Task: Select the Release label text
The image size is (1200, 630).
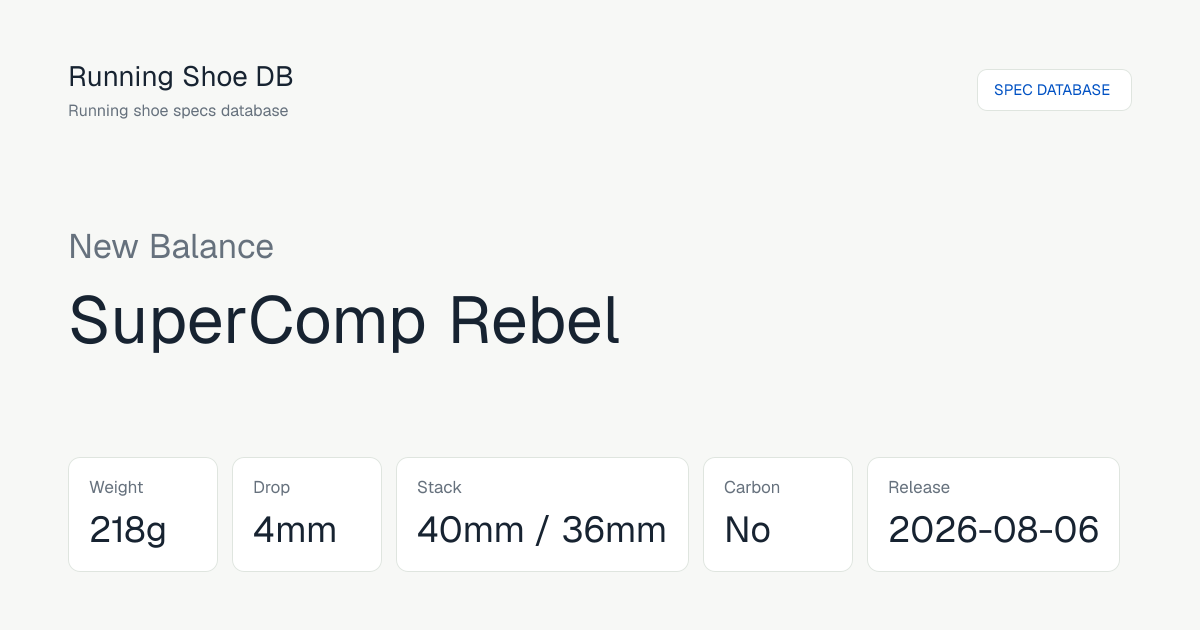Action: point(919,487)
